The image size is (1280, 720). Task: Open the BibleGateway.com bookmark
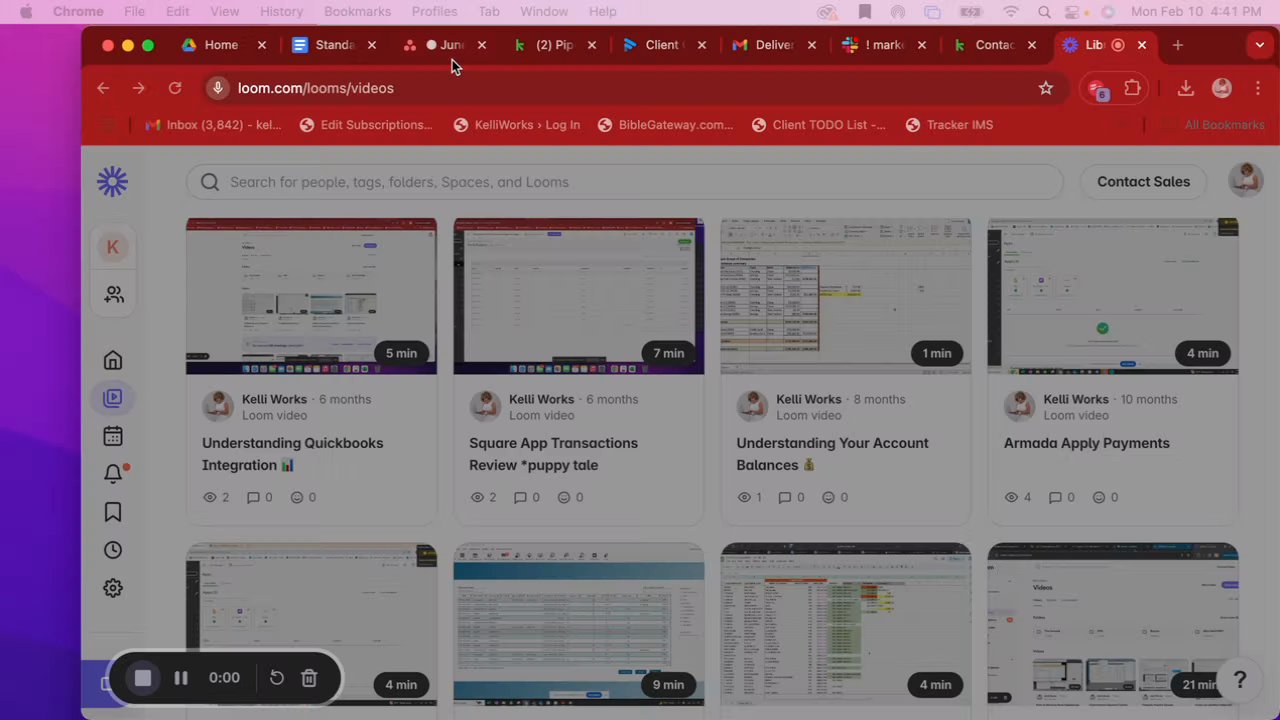666,125
